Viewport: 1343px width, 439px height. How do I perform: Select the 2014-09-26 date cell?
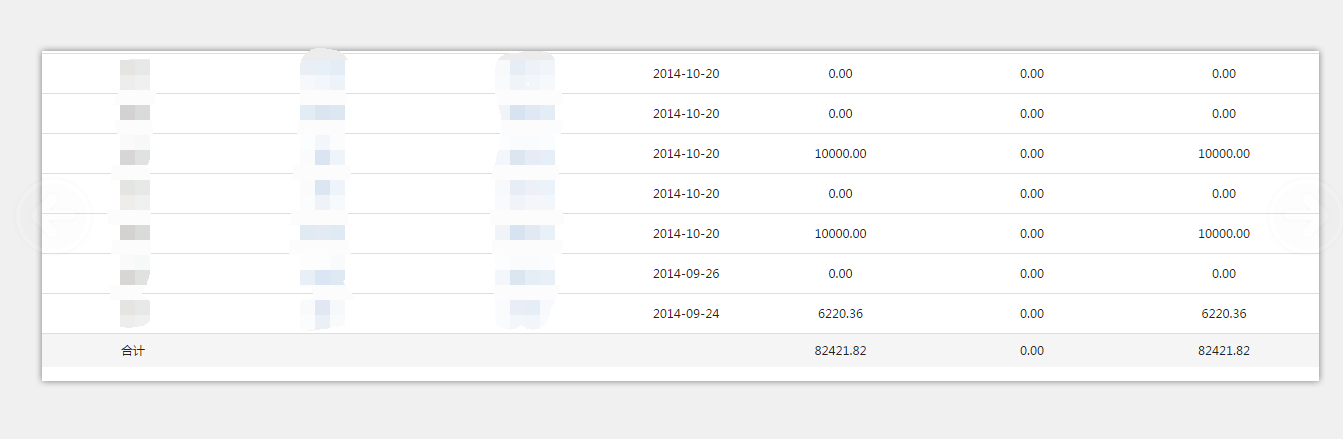pyautogui.click(x=686, y=273)
